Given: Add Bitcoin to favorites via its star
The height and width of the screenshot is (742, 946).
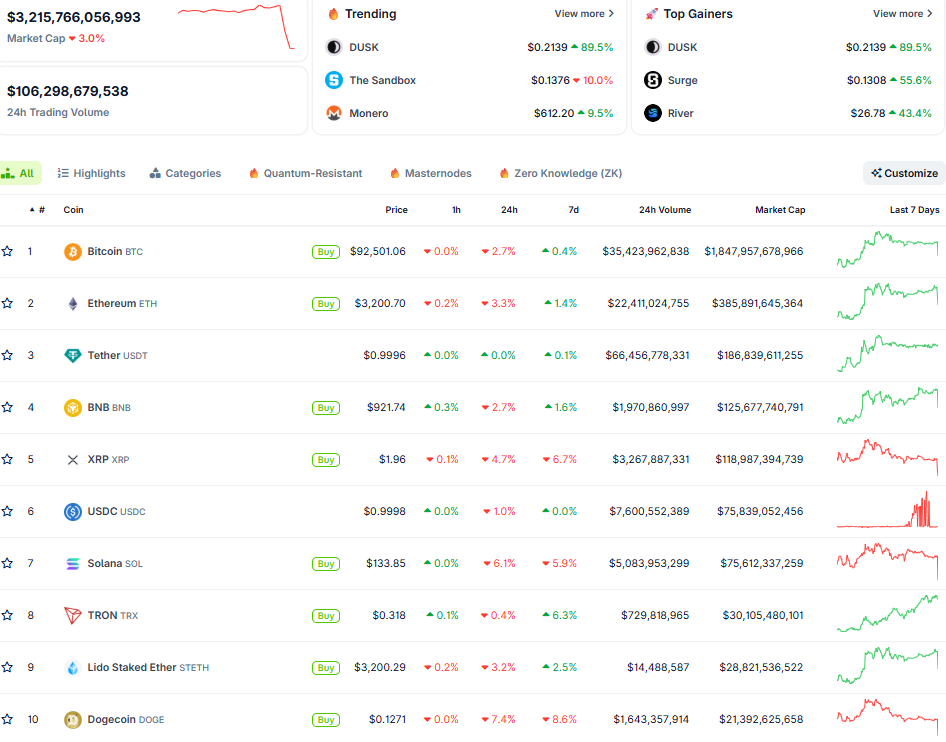Looking at the screenshot, I should pyautogui.click(x=8, y=251).
